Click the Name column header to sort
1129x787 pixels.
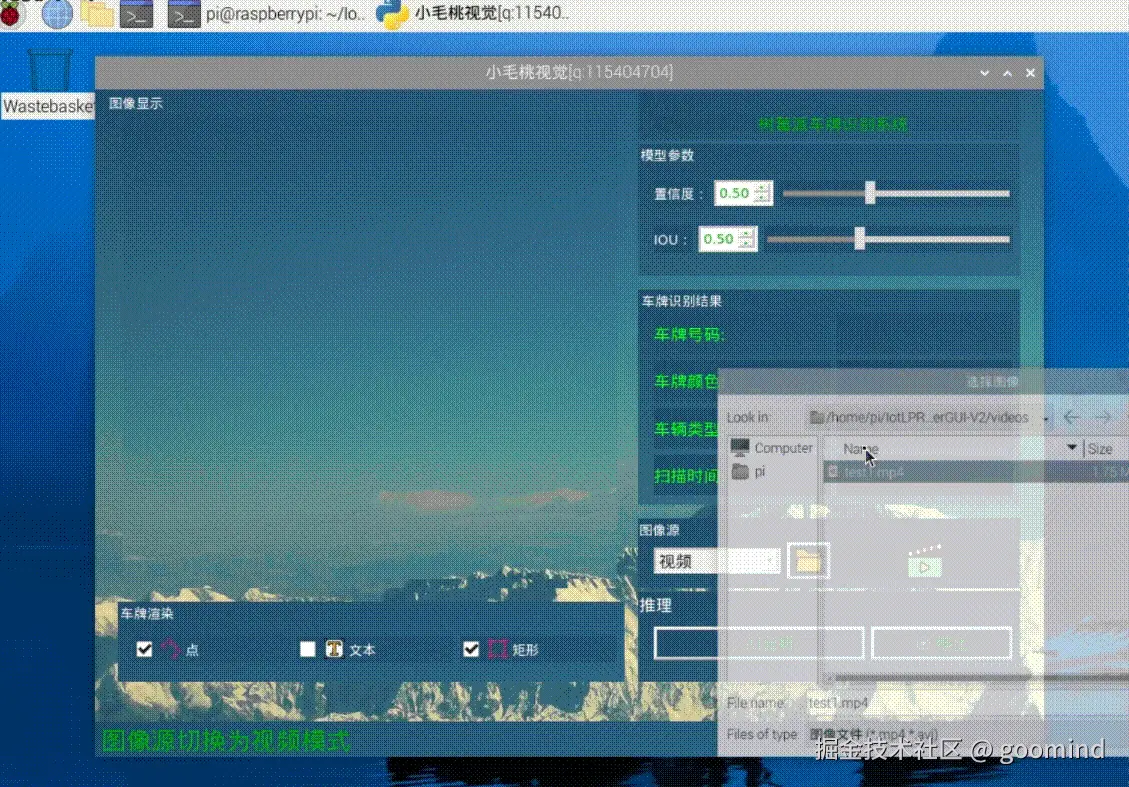click(862, 448)
